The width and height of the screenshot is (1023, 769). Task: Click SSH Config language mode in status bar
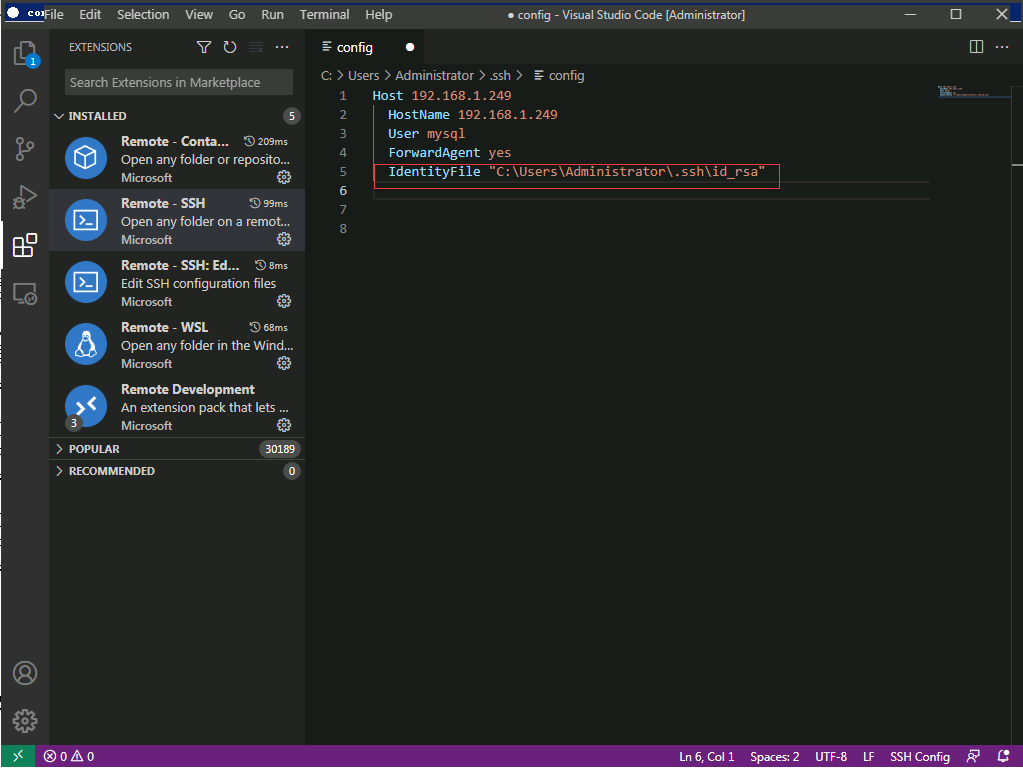919,757
